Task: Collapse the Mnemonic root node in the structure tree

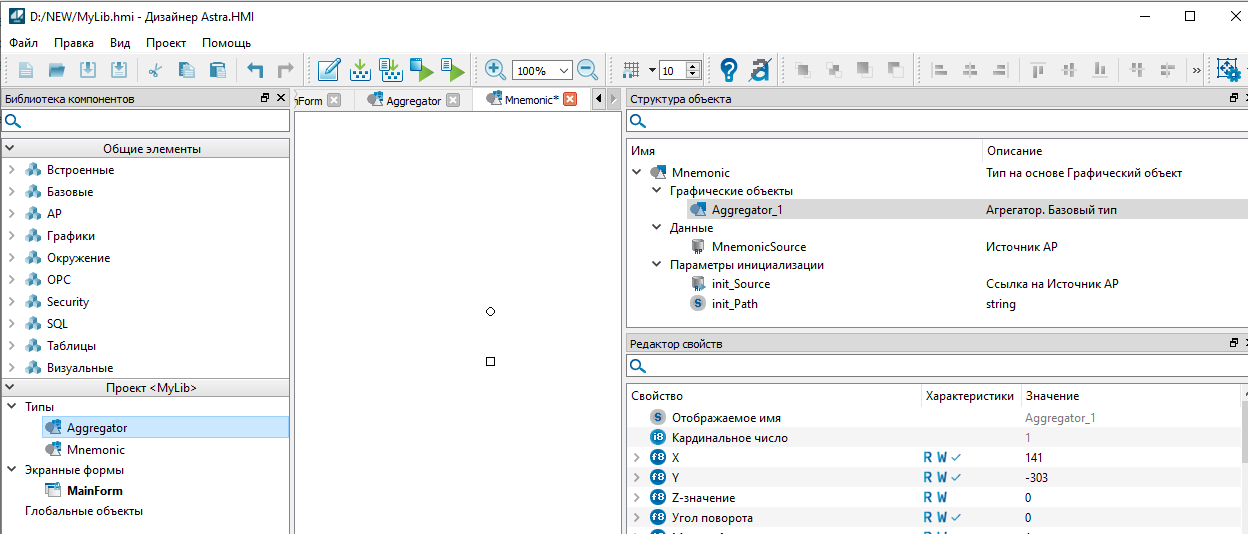Action: point(637,173)
